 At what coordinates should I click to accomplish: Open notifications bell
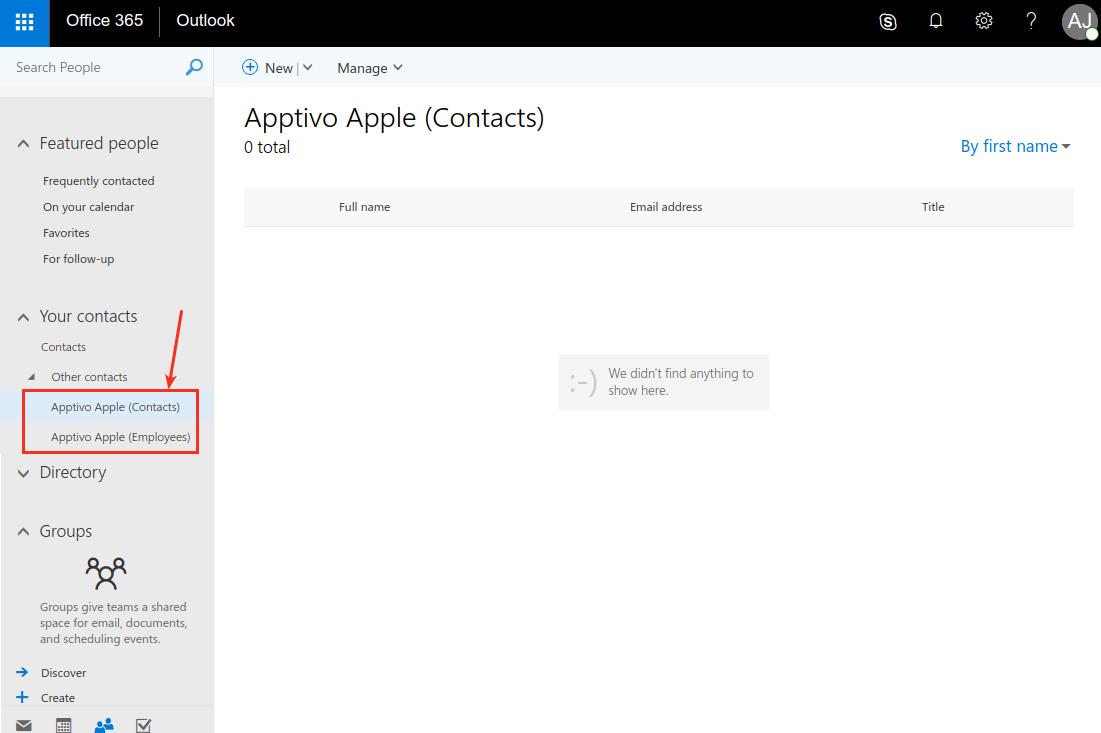coord(936,21)
